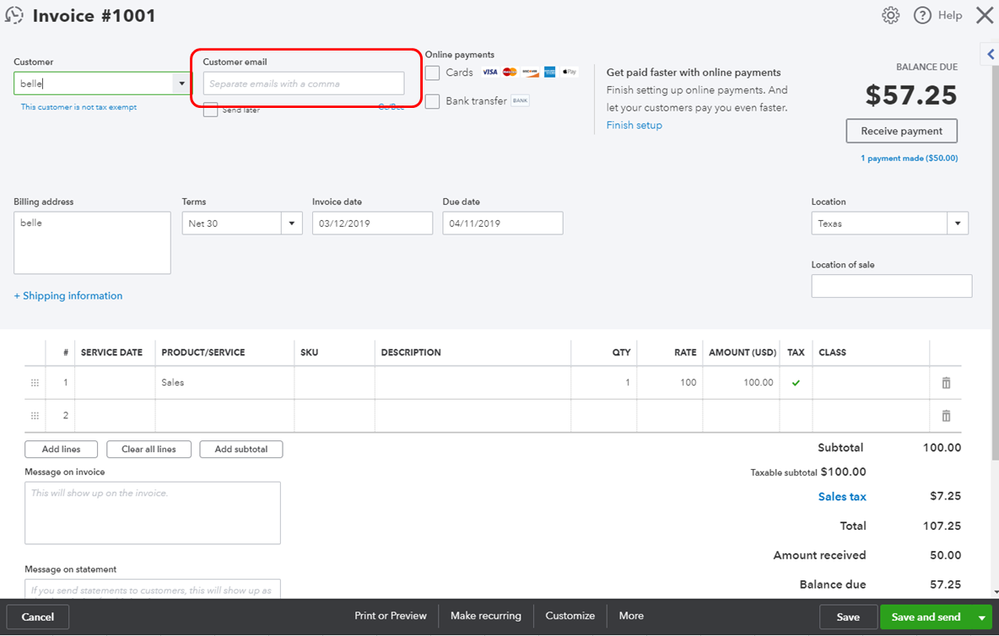Close the invoice with the X icon
This screenshot has height=636, width=999.
(984, 15)
